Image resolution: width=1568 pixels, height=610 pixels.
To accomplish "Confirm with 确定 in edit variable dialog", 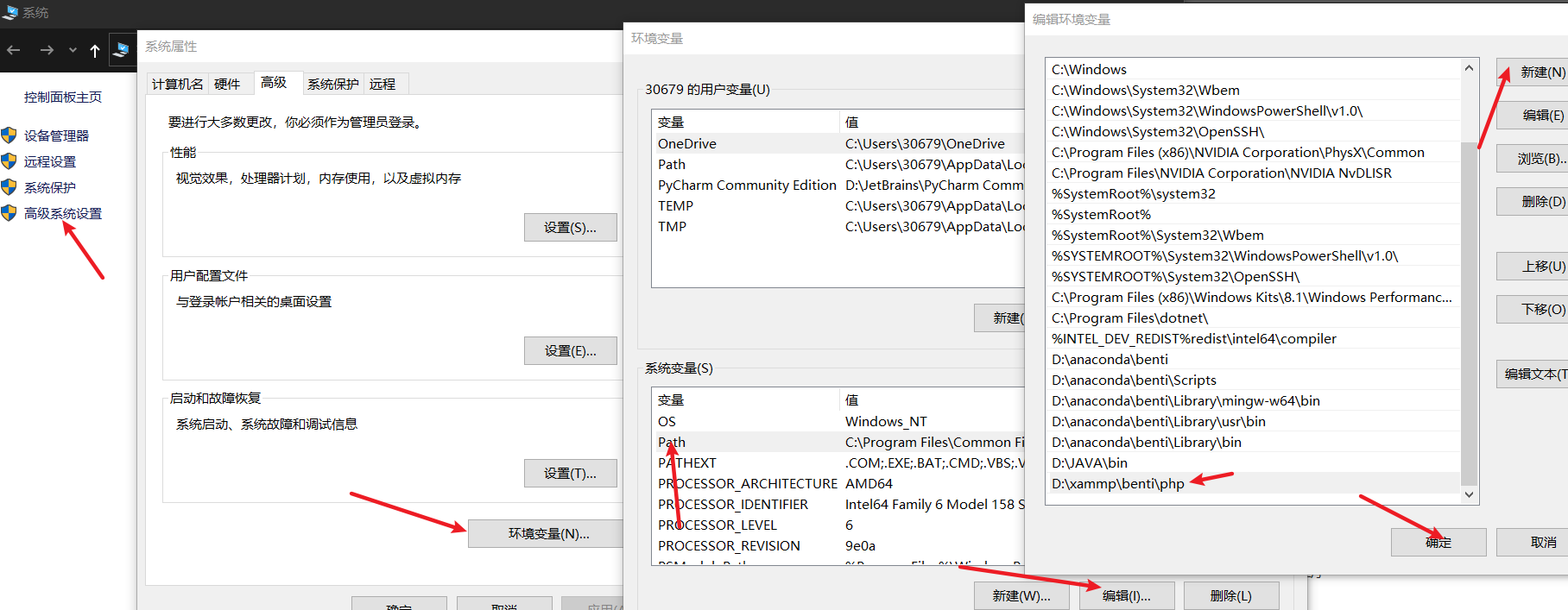I will pos(1438,543).
